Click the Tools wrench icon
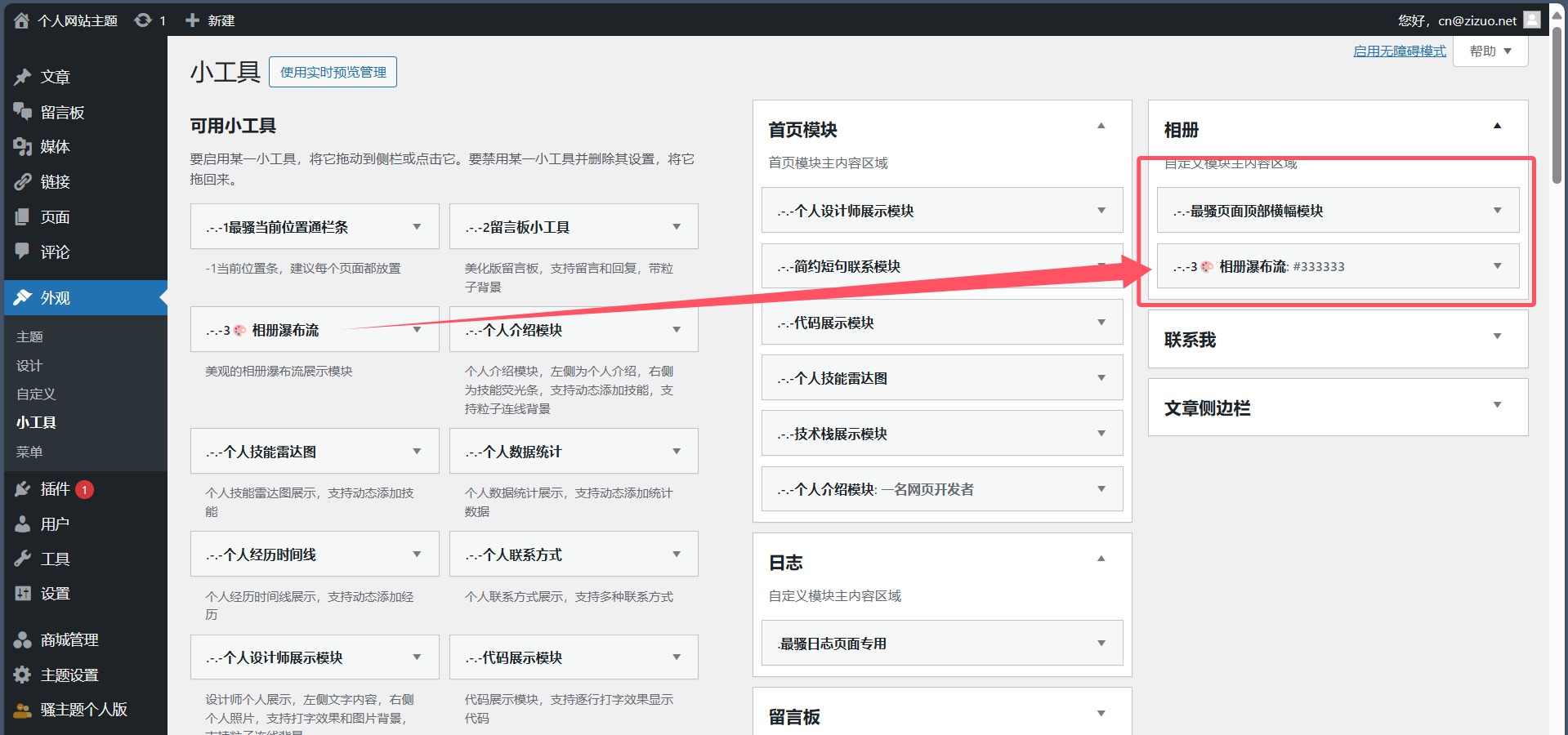The height and width of the screenshot is (735, 1568). [23, 559]
